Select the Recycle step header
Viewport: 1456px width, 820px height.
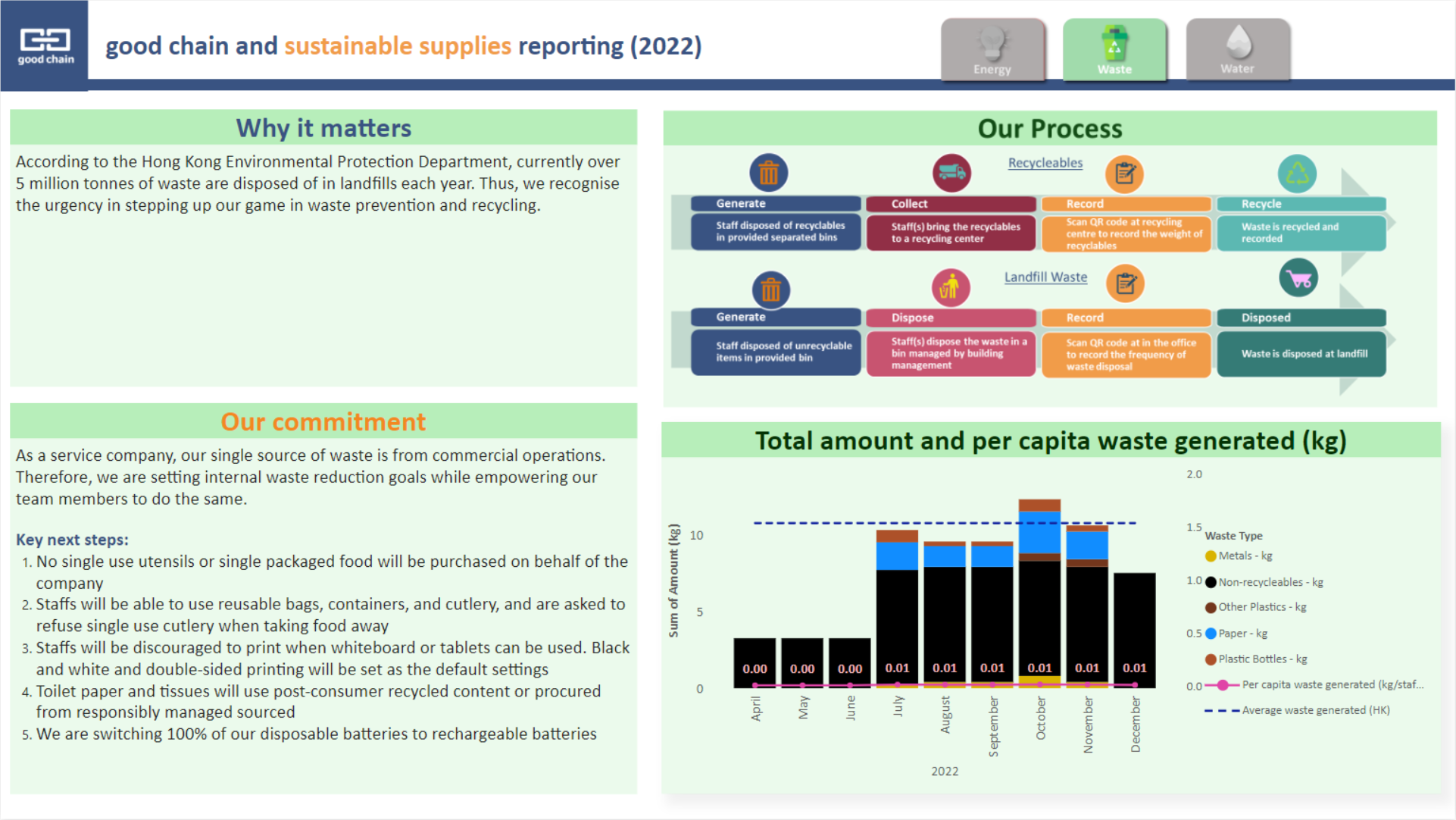(x=1301, y=204)
